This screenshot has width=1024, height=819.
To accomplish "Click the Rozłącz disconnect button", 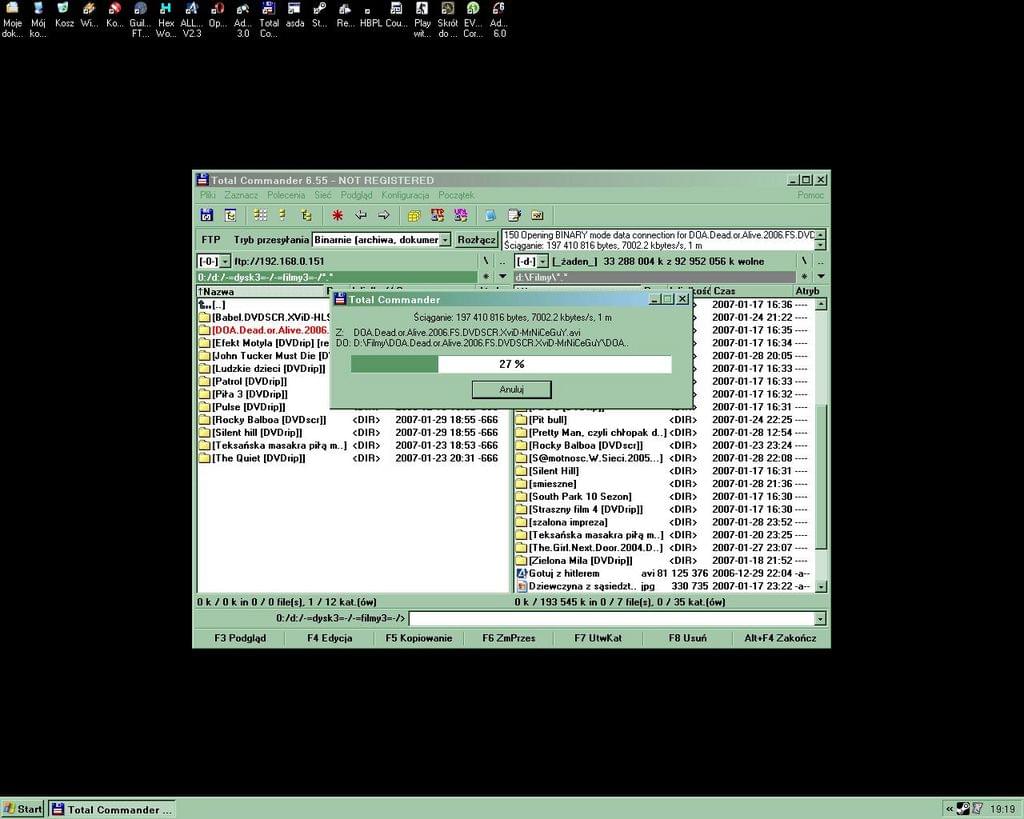I will point(476,240).
